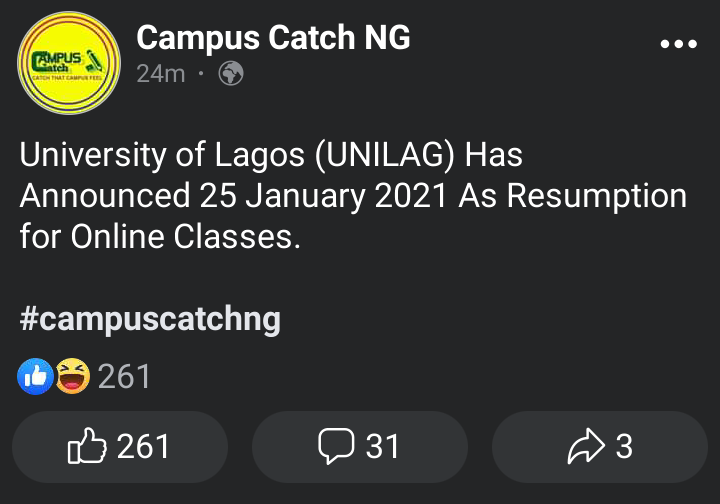Click the comment bubble icon

pos(336,446)
